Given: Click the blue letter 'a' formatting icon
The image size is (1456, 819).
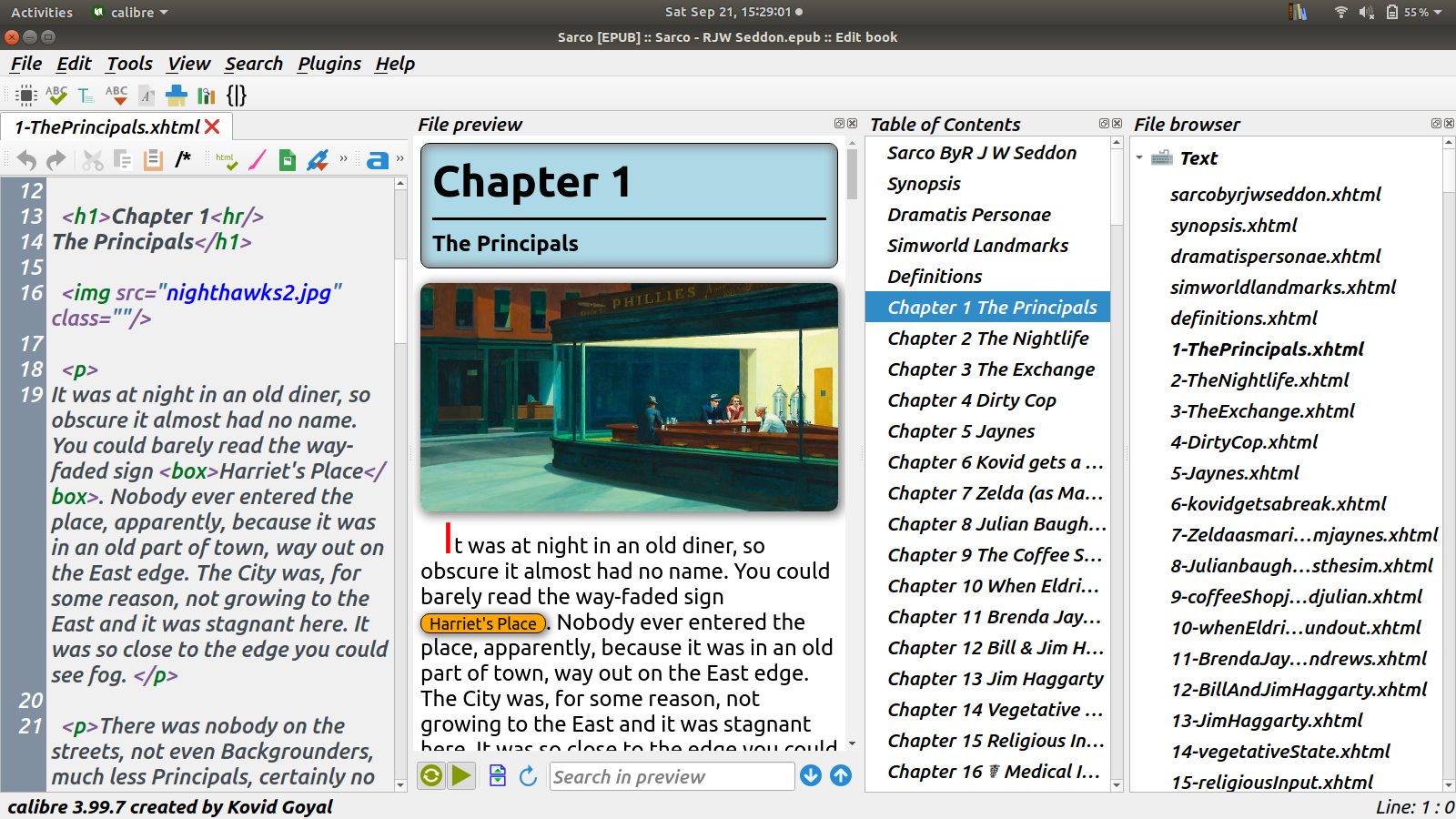Looking at the screenshot, I should pyautogui.click(x=378, y=160).
